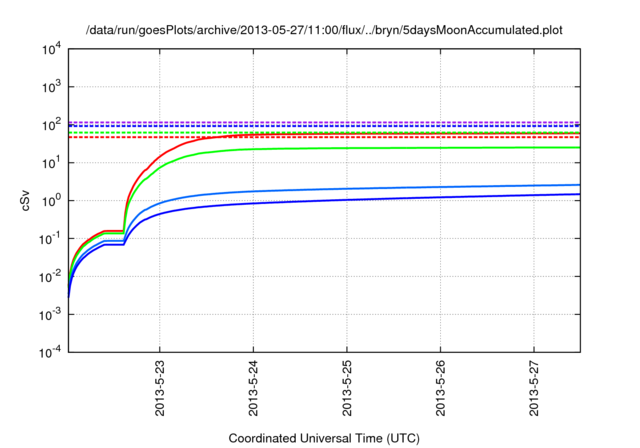Click the 10^0 y-axis tick label
The image size is (640, 448).
pos(51,200)
